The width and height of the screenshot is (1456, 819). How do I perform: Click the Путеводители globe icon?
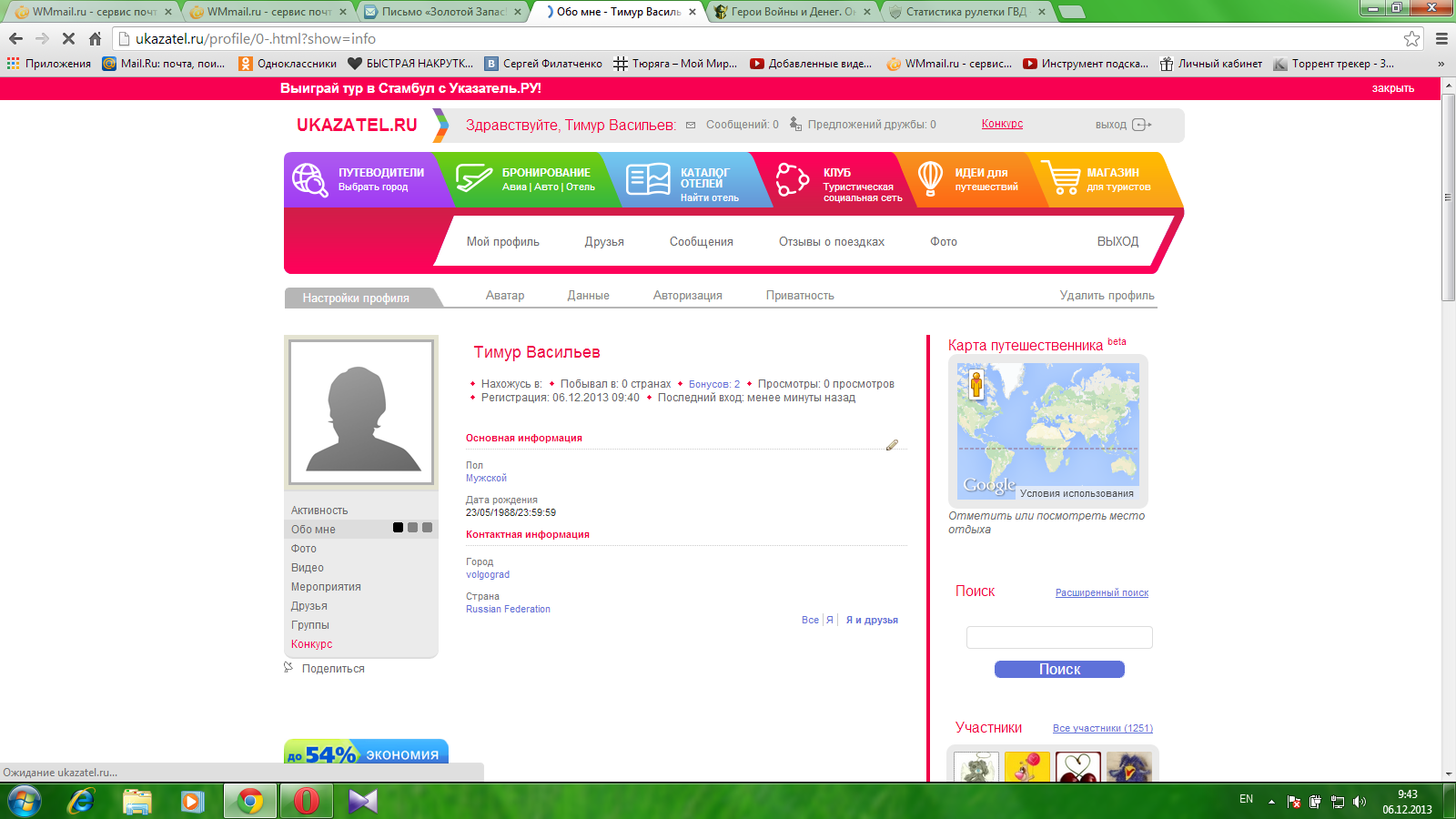(x=309, y=180)
